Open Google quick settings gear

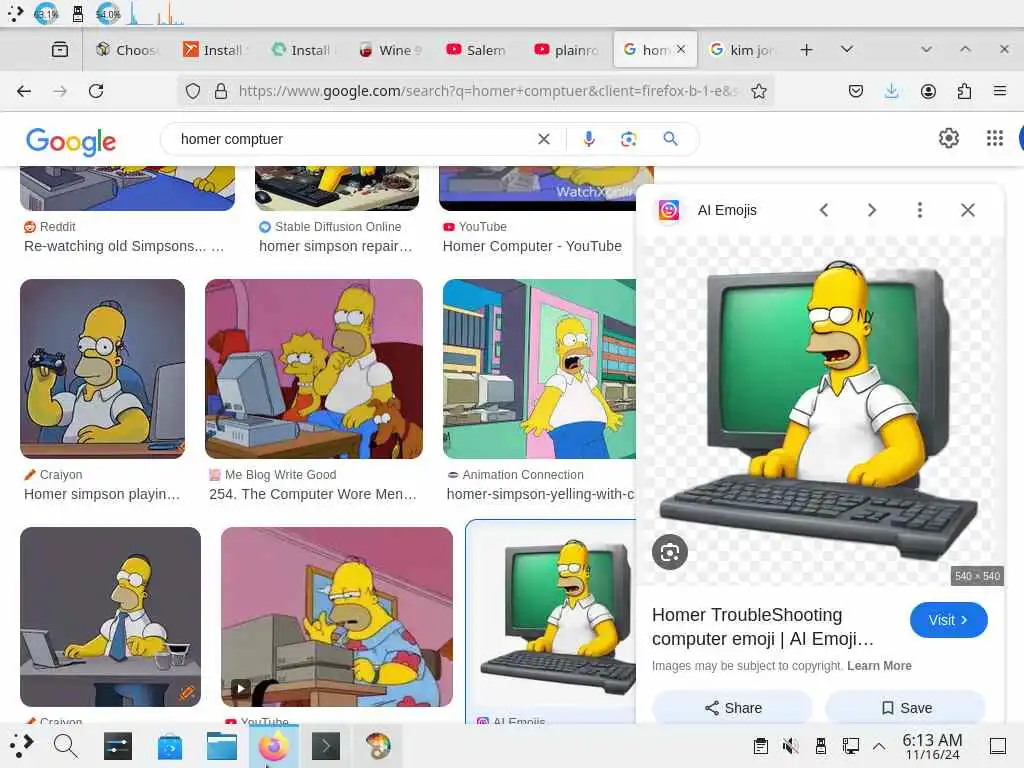click(x=948, y=138)
